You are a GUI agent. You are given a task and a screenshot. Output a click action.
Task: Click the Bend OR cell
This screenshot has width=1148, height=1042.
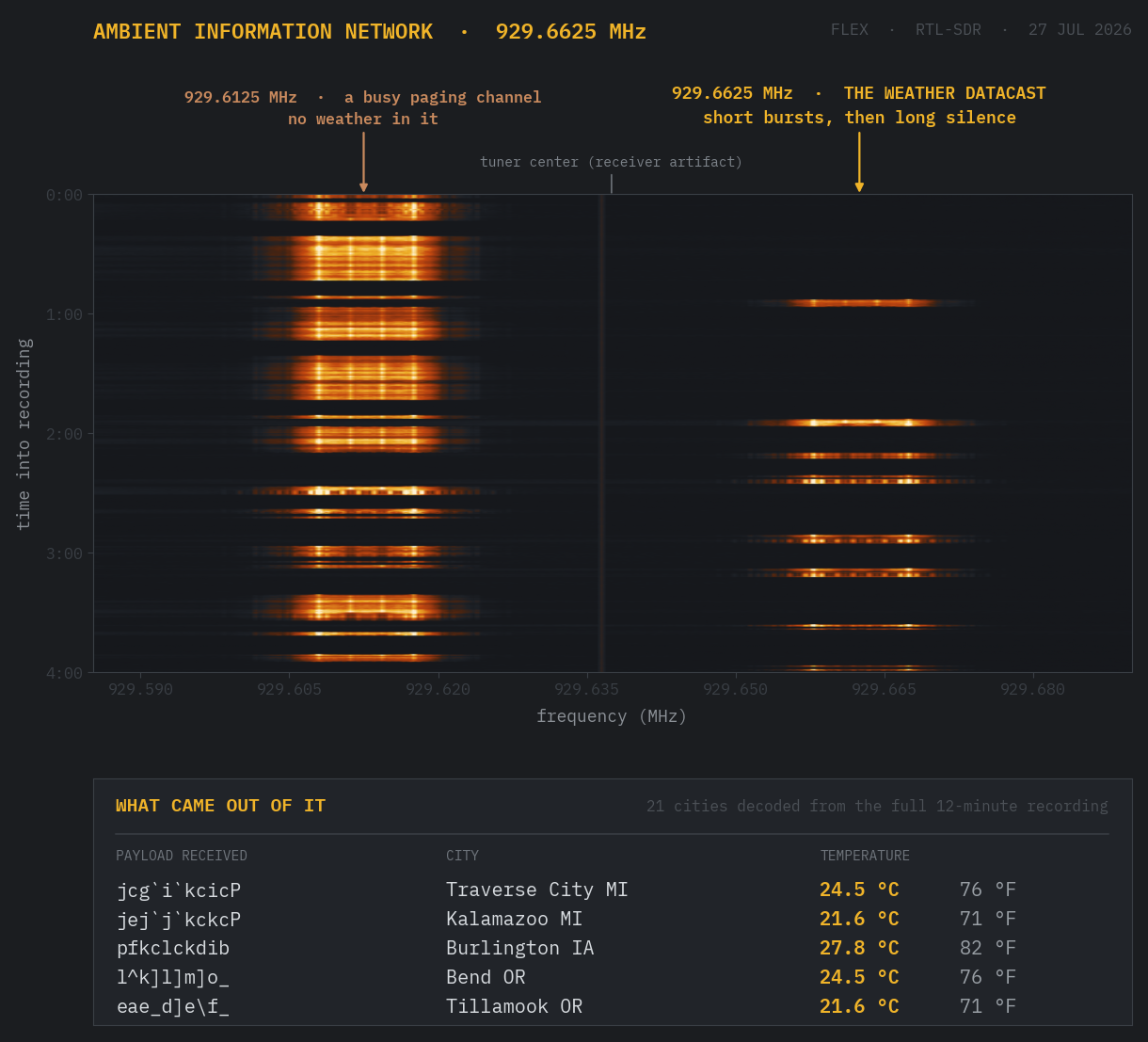pyautogui.click(x=486, y=977)
